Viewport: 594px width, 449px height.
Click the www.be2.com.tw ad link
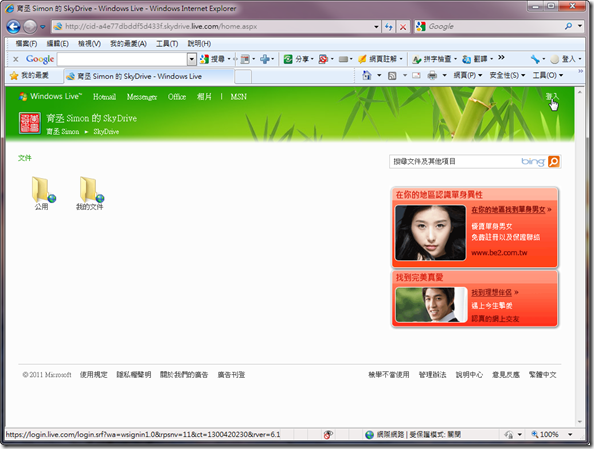click(499, 253)
